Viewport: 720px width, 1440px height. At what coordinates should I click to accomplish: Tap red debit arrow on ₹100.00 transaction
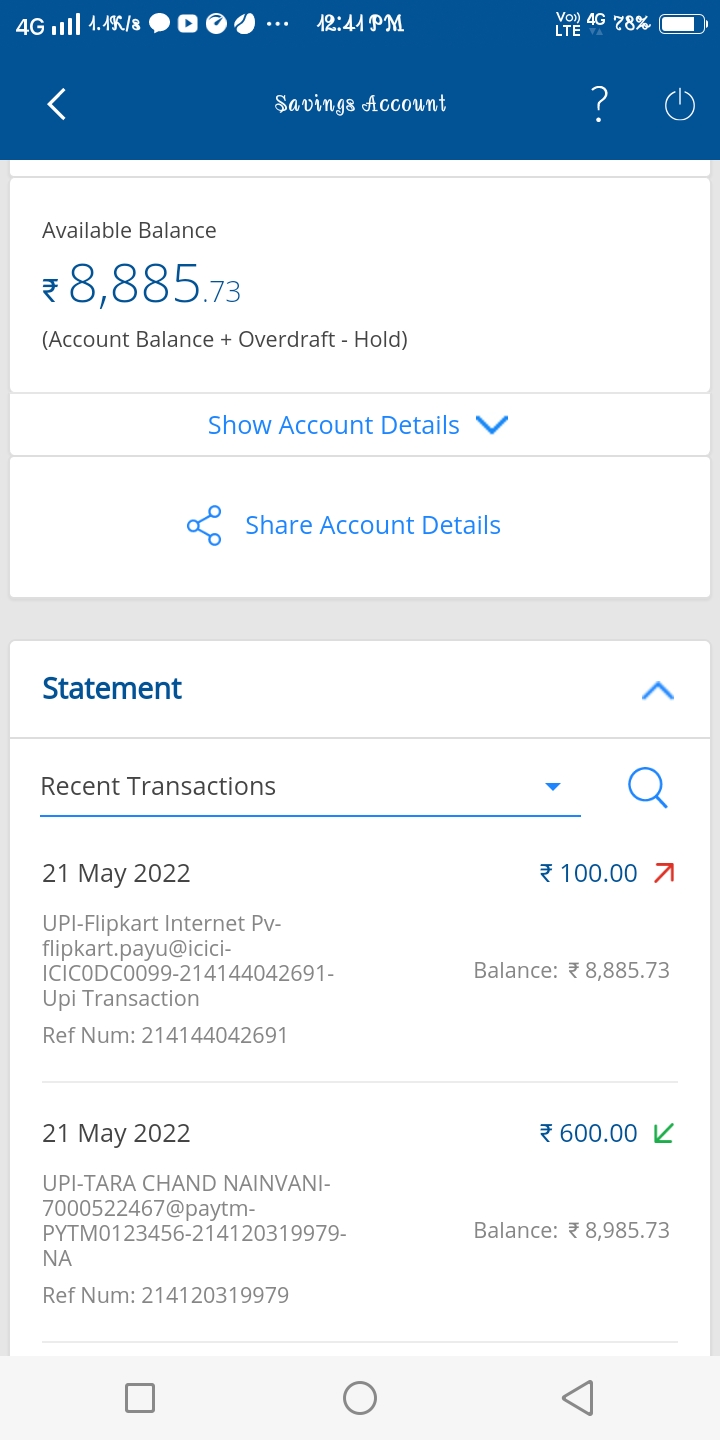[x=664, y=873]
